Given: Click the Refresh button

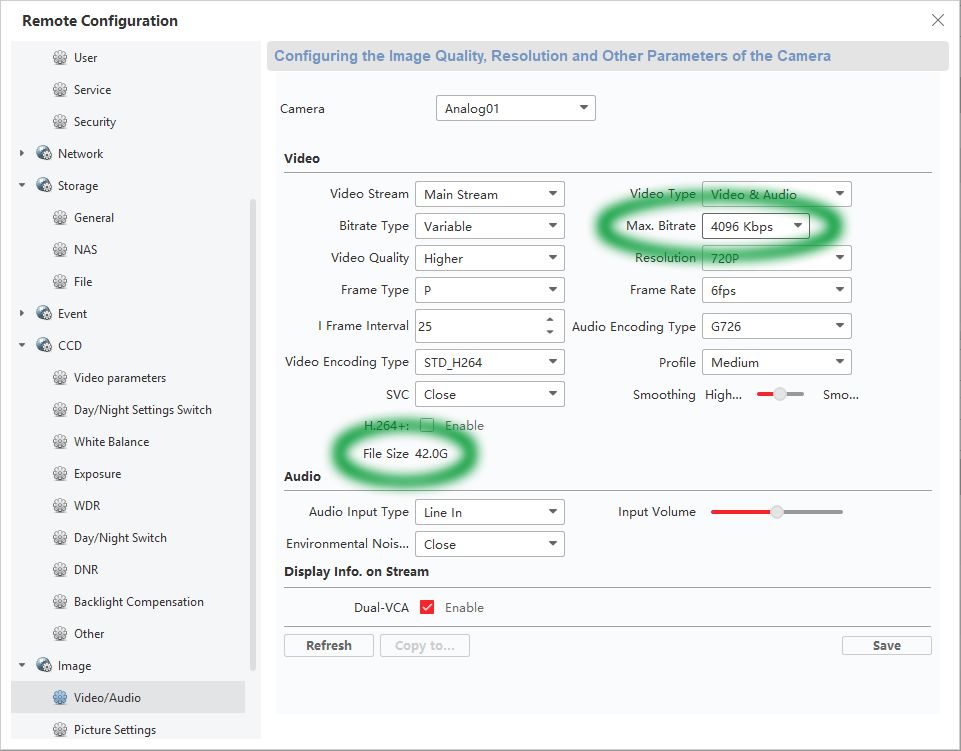Looking at the screenshot, I should [x=329, y=646].
